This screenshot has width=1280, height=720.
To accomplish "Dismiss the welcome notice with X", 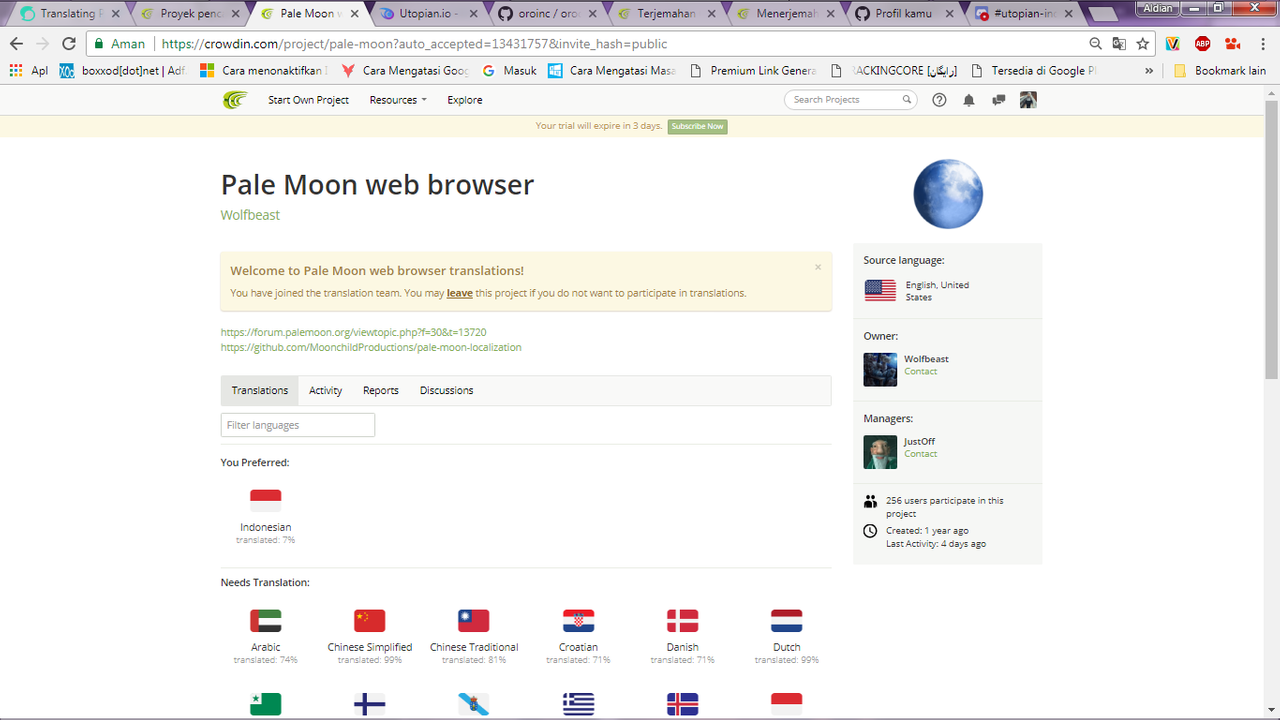I will click(x=818, y=267).
